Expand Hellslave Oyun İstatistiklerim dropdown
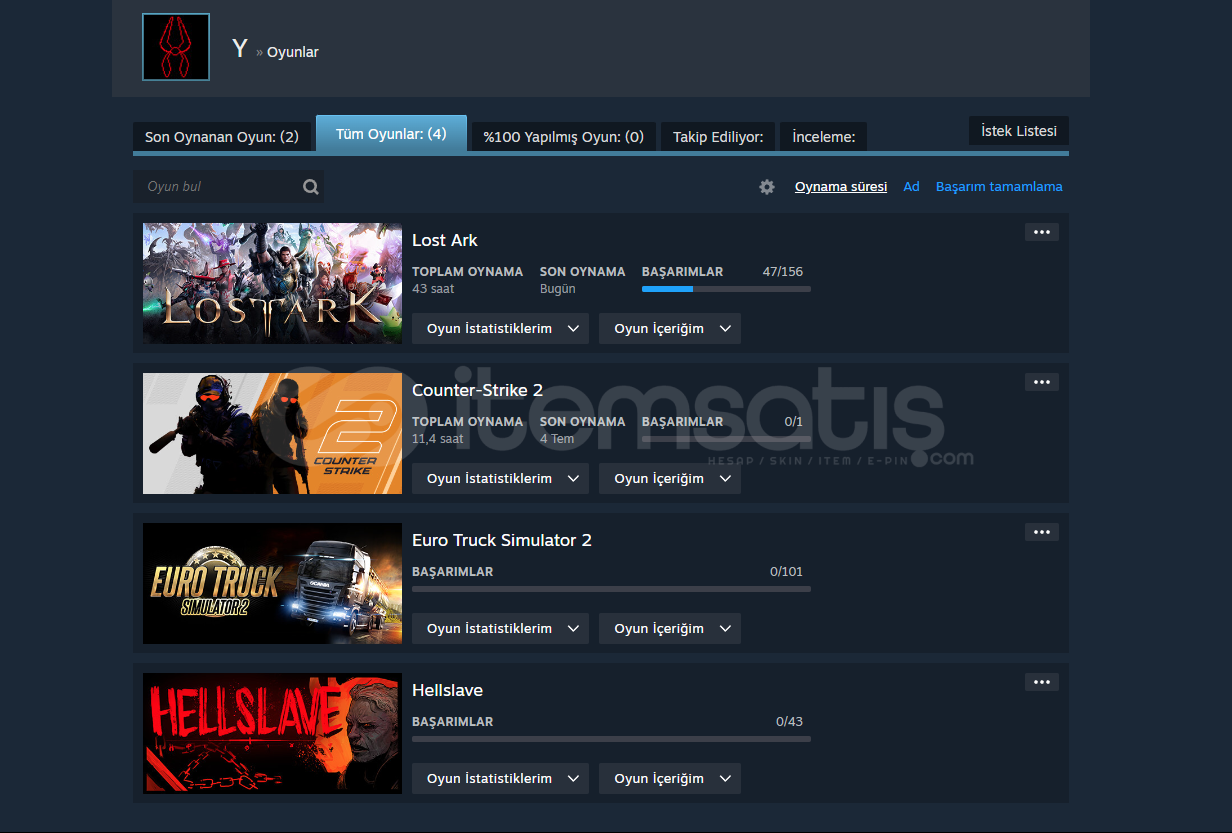 pyautogui.click(x=501, y=779)
